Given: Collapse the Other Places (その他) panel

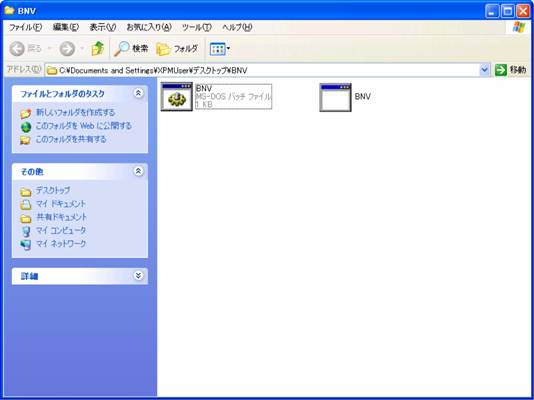Looking at the screenshot, I should 138,171.
